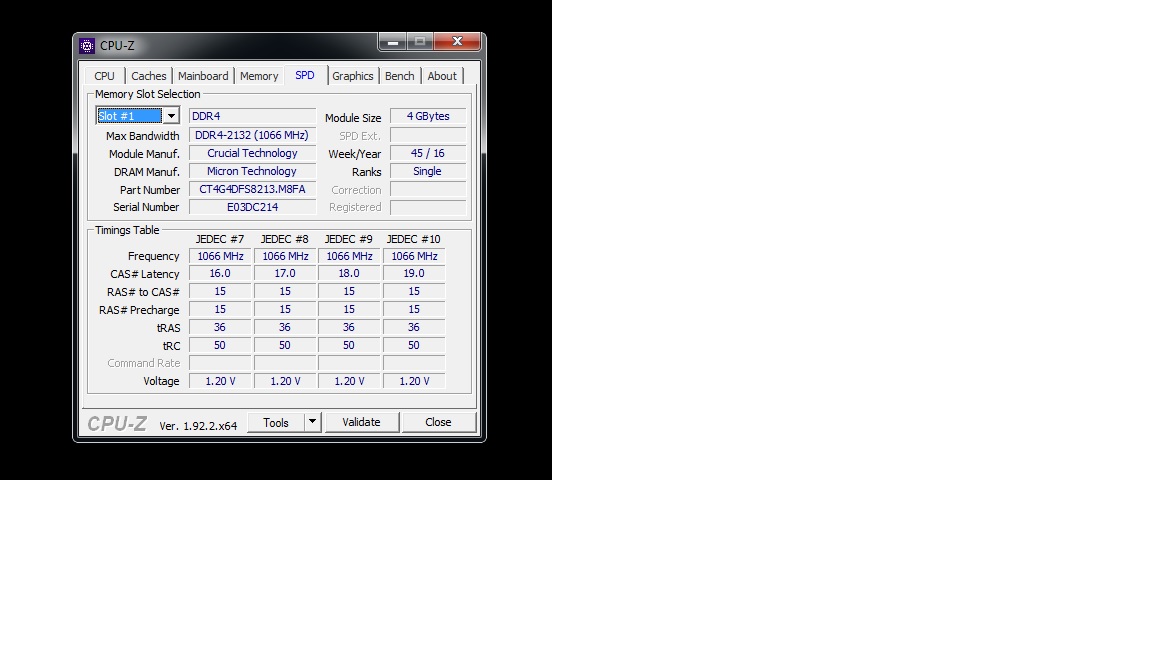1152x648 pixels.
Task: Open the Caches tab
Action: coord(148,76)
